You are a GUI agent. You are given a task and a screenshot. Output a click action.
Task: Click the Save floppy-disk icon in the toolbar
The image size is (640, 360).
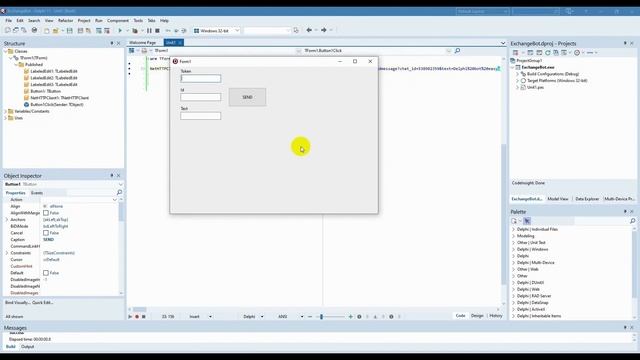click(69, 31)
